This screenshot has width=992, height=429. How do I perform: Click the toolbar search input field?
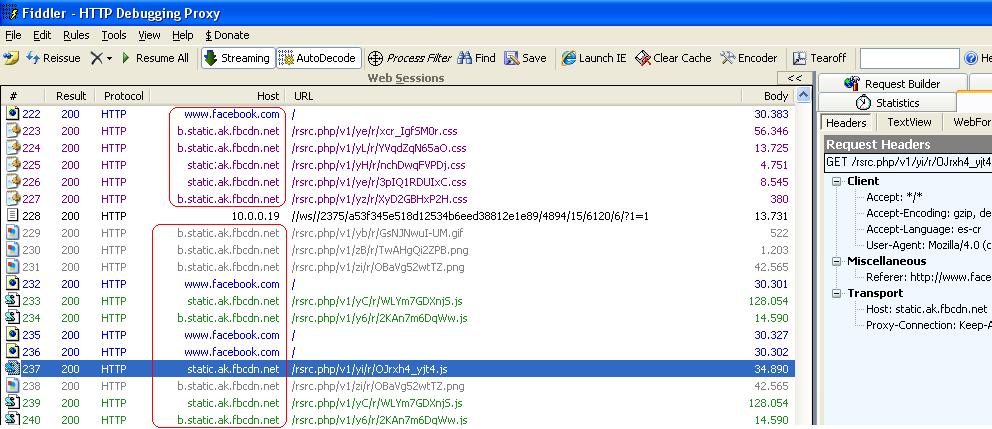pyautogui.click(x=909, y=58)
